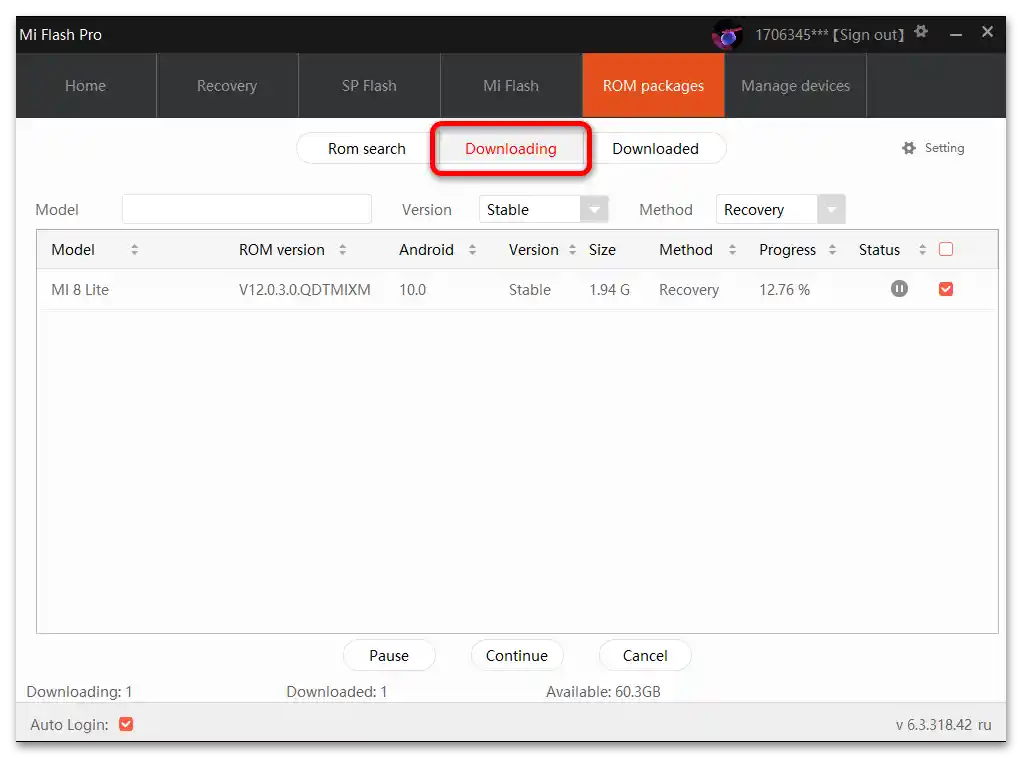Go to the Home tab
The height and width of the screenshot is (758, 1022).
point(85,85)
